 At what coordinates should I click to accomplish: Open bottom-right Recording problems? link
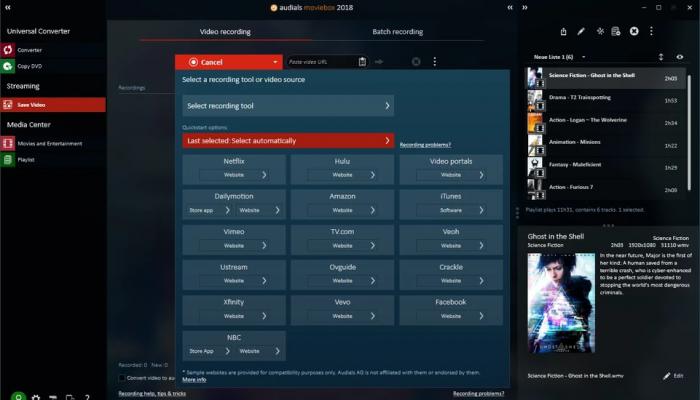click(479, 393)
